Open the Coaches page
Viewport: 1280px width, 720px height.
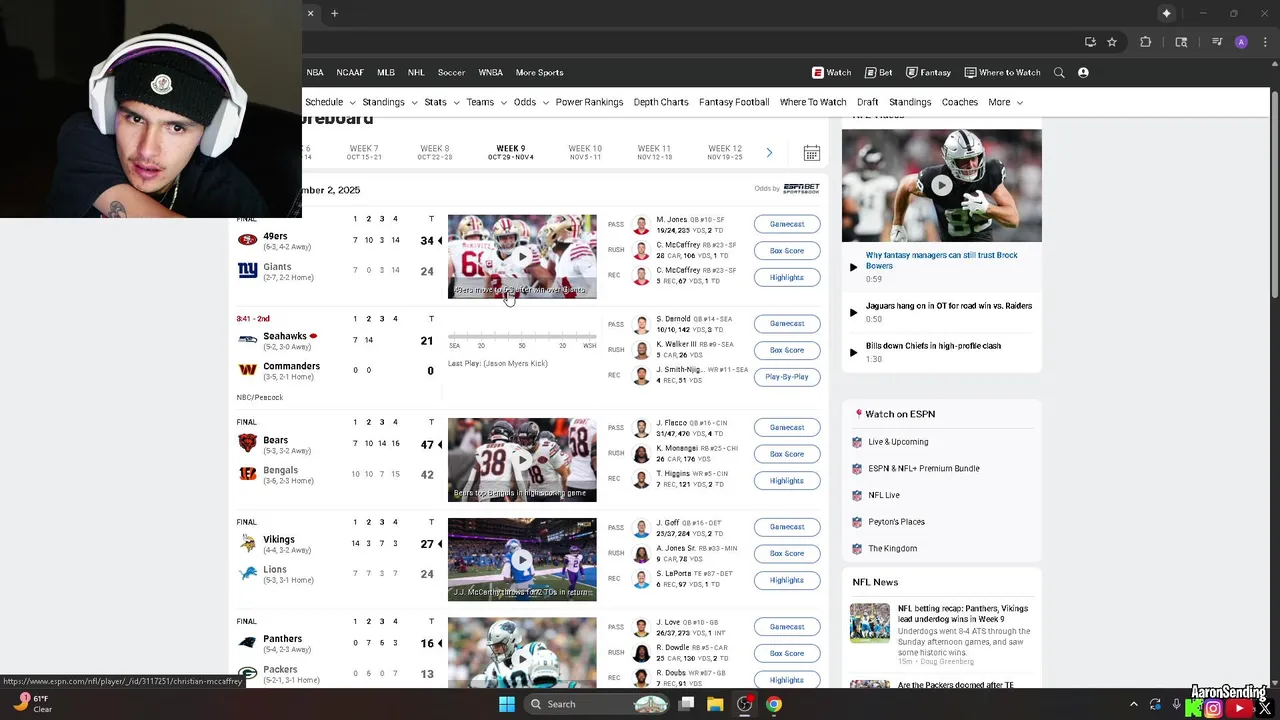tap(959, 102)
